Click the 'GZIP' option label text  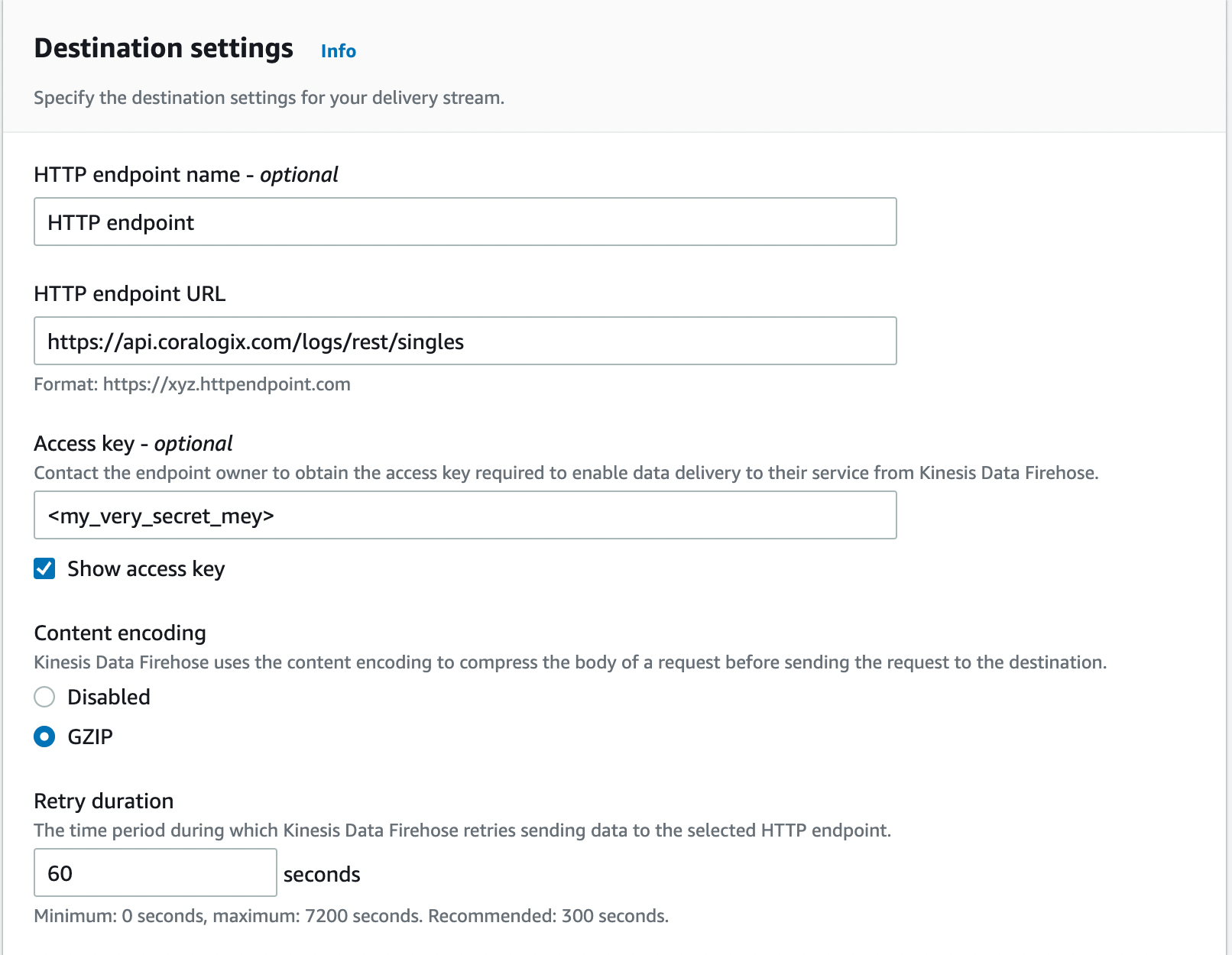[90, 736]
